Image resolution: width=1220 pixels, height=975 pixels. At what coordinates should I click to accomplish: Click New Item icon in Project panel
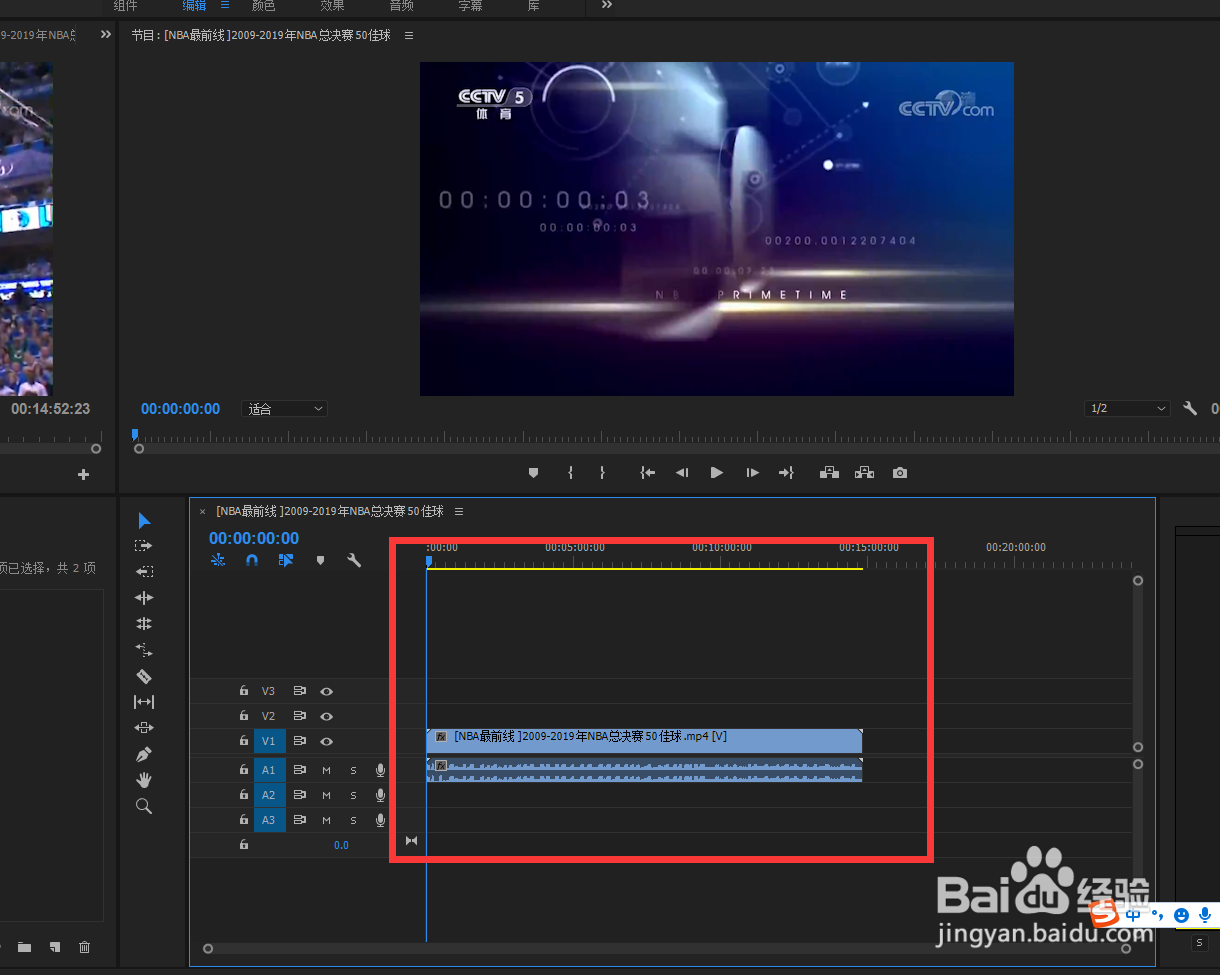point(55,947)
